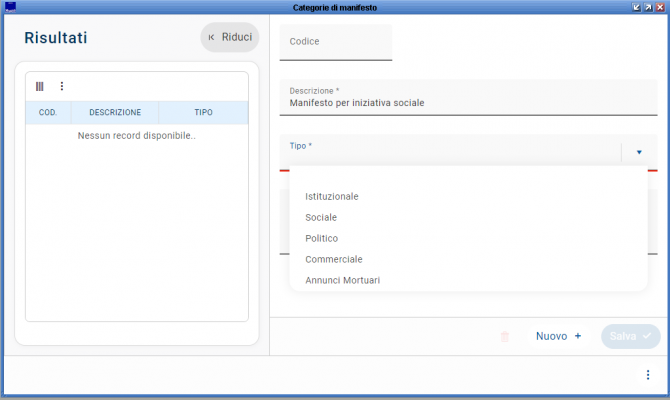Expand the Tipo dropdown arrow
The image size is (670, 400).
tap(639, 152)
